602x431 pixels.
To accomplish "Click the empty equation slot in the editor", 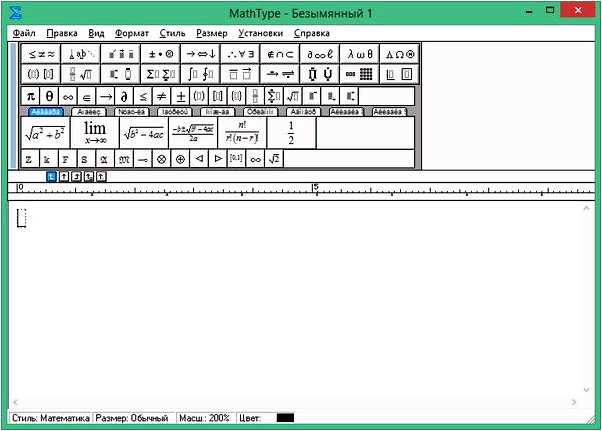I will pyautogui.click(x=22, y=218).
